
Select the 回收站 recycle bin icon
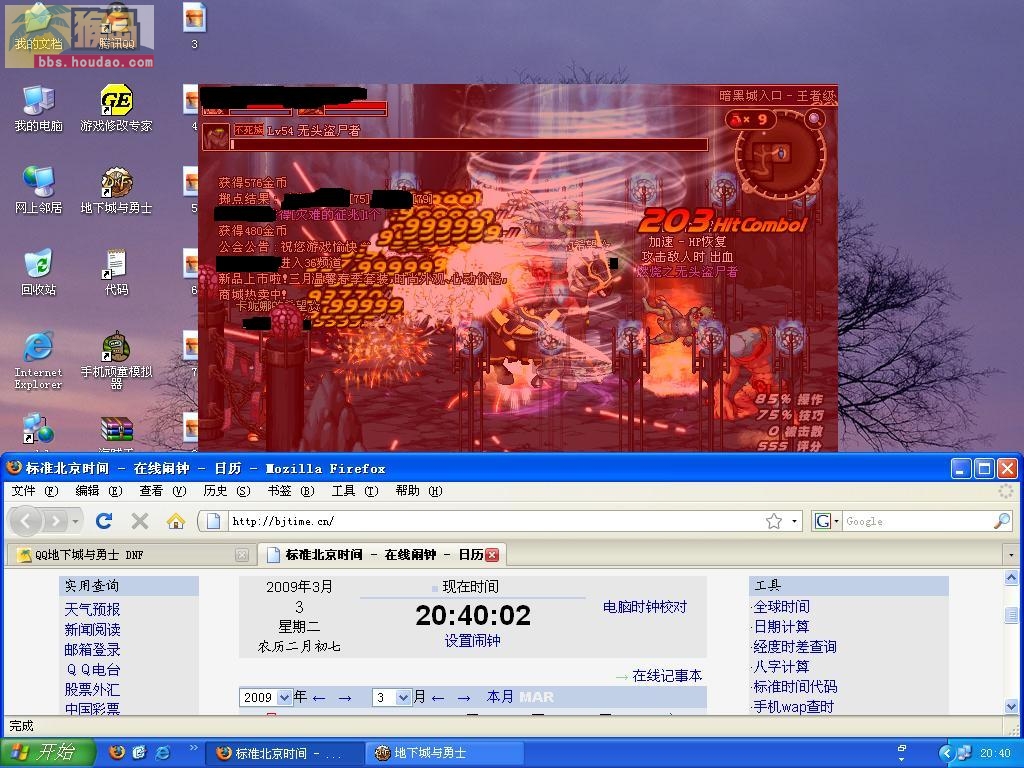pyautogui.click(x=39, y=272)
